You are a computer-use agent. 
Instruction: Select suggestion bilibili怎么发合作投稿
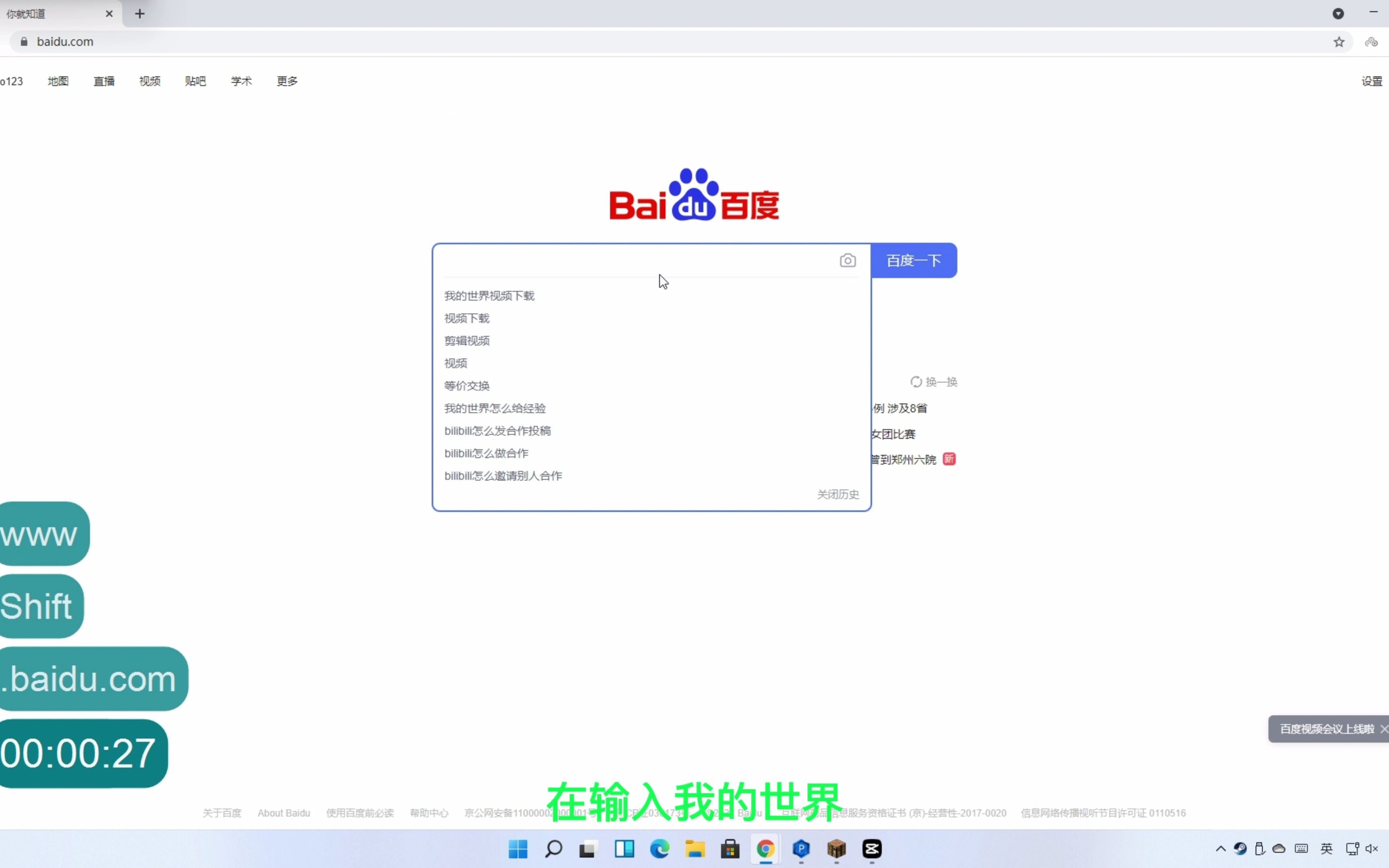pos(498,430)
